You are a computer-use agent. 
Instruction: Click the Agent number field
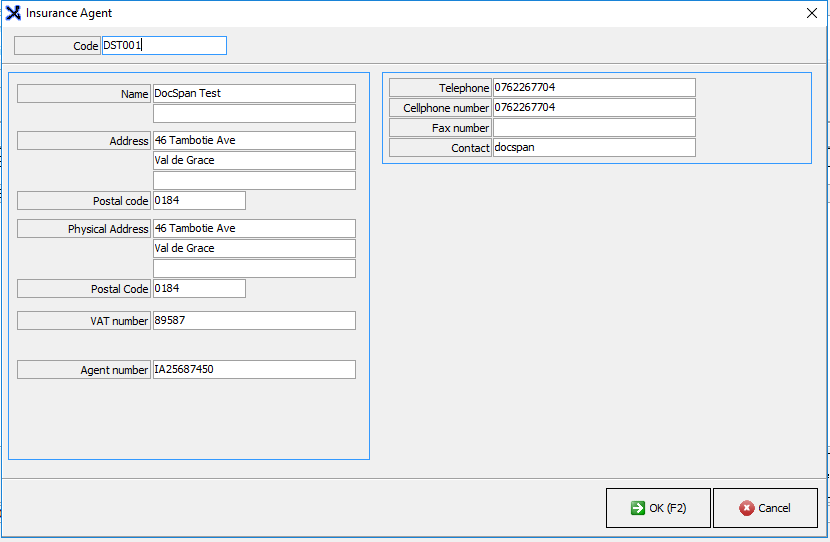[254, 370]
